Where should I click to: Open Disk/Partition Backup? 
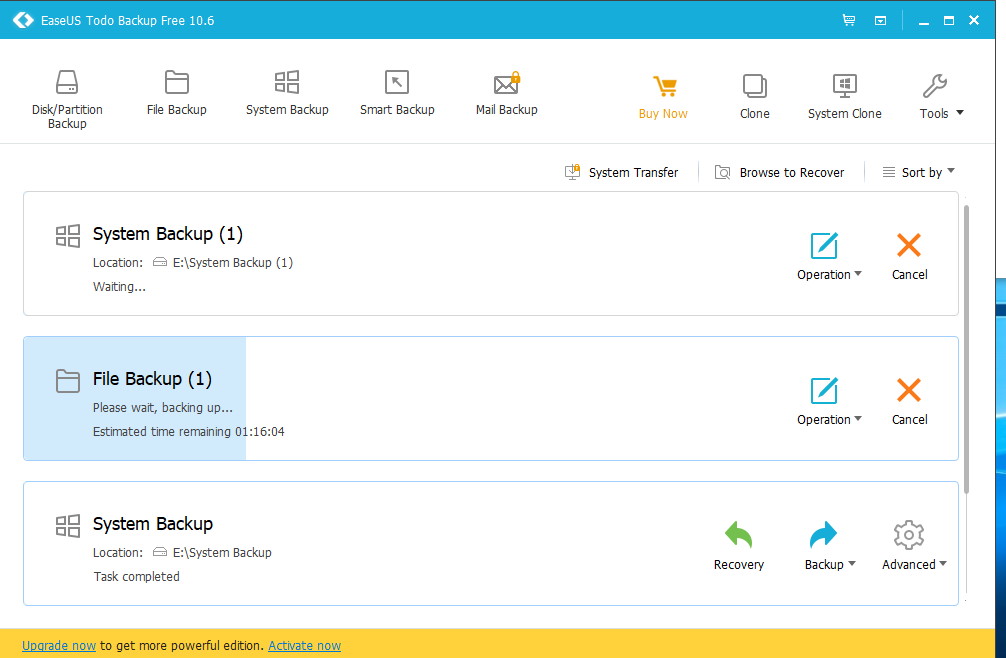(67, 99)
